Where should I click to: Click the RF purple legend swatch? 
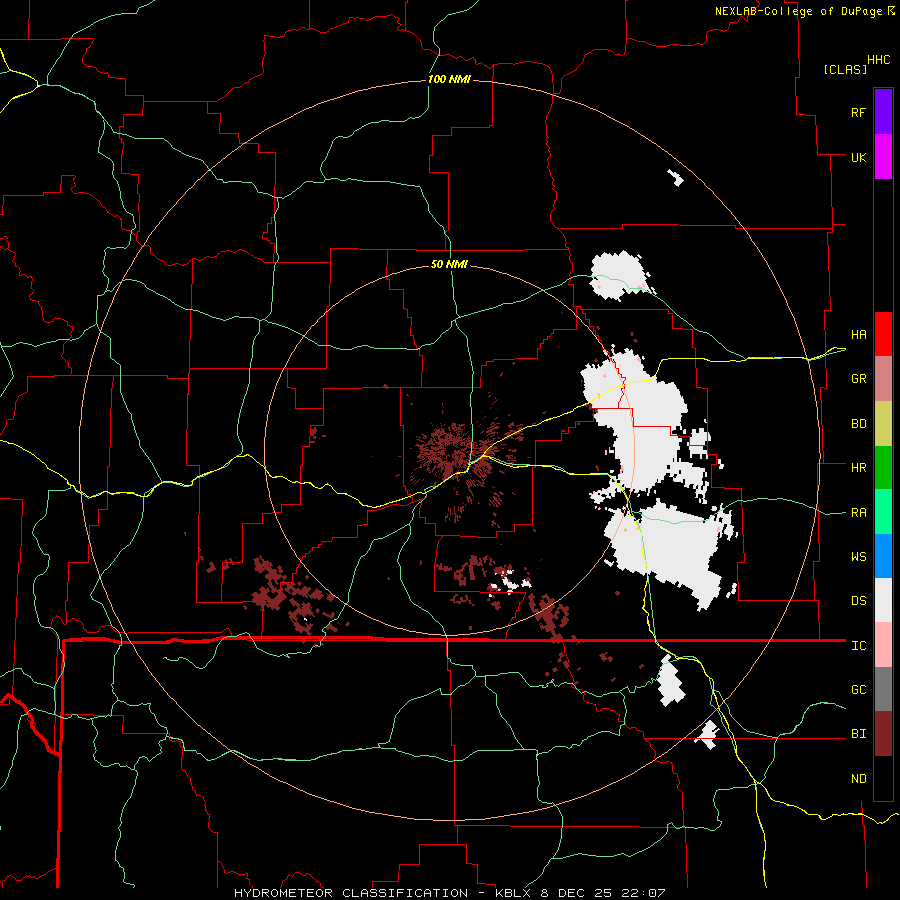[x=883, y=112]
